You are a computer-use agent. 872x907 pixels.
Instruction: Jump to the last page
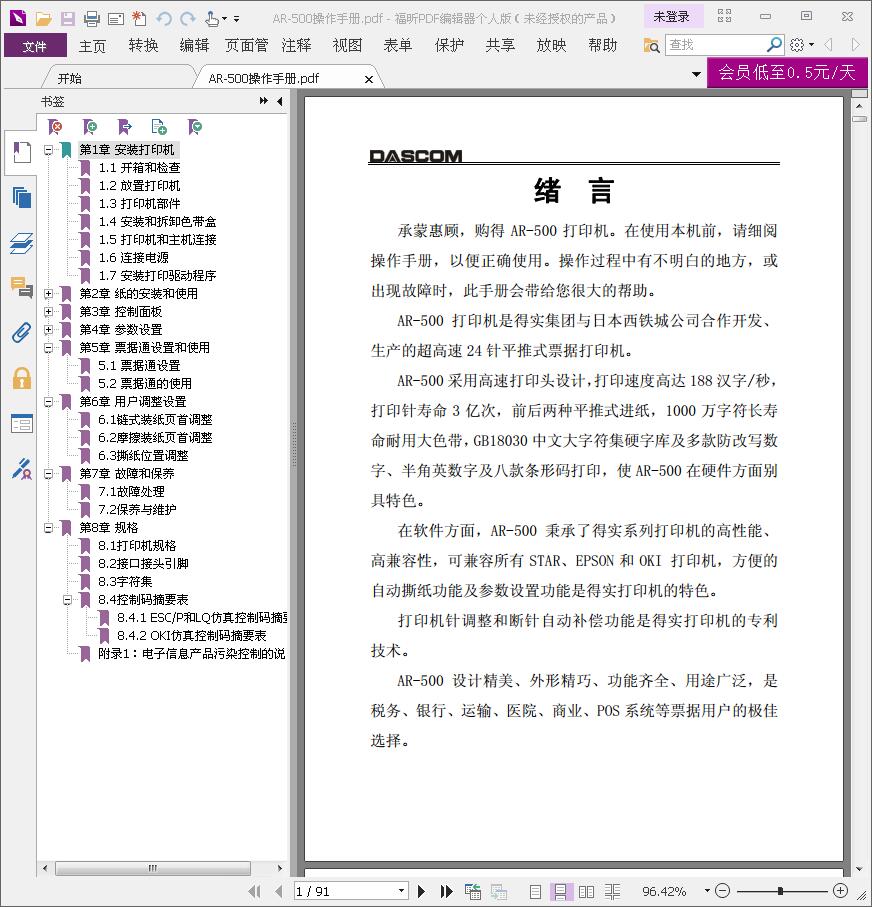[x=446, y=891]
